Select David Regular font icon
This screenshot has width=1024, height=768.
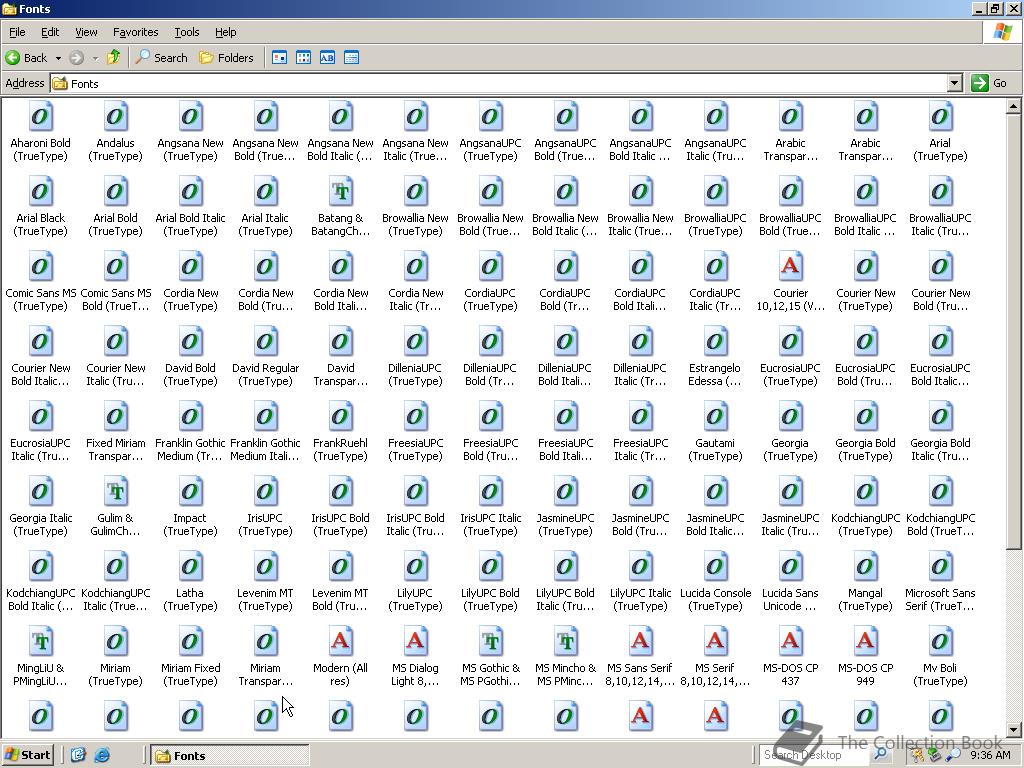[x=265, y=342]
